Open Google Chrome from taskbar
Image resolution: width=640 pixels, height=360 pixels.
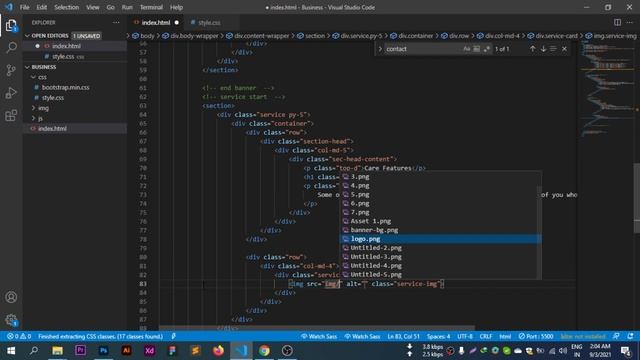tap(264, 351)
